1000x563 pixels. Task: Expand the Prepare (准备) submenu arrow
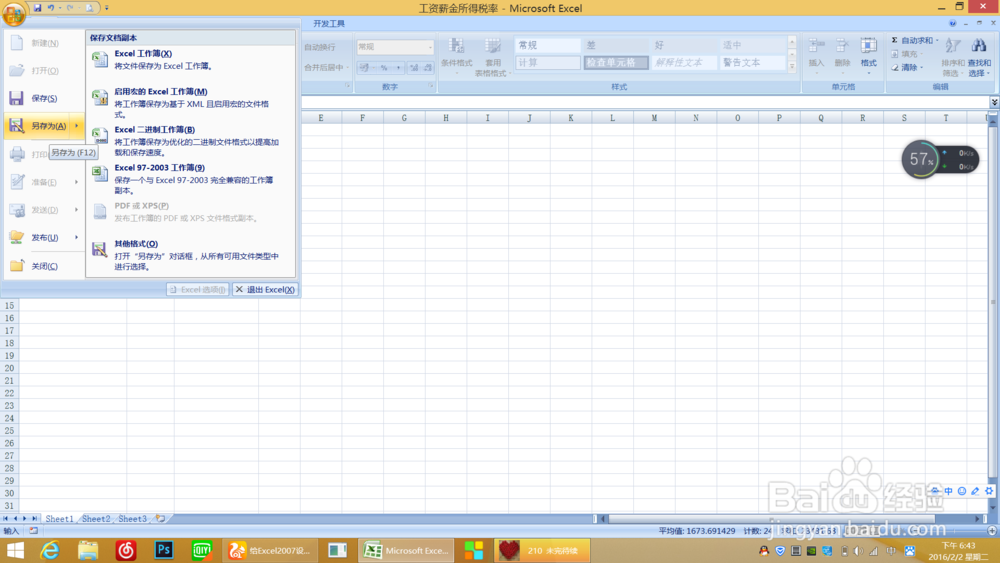click(77, 182)
